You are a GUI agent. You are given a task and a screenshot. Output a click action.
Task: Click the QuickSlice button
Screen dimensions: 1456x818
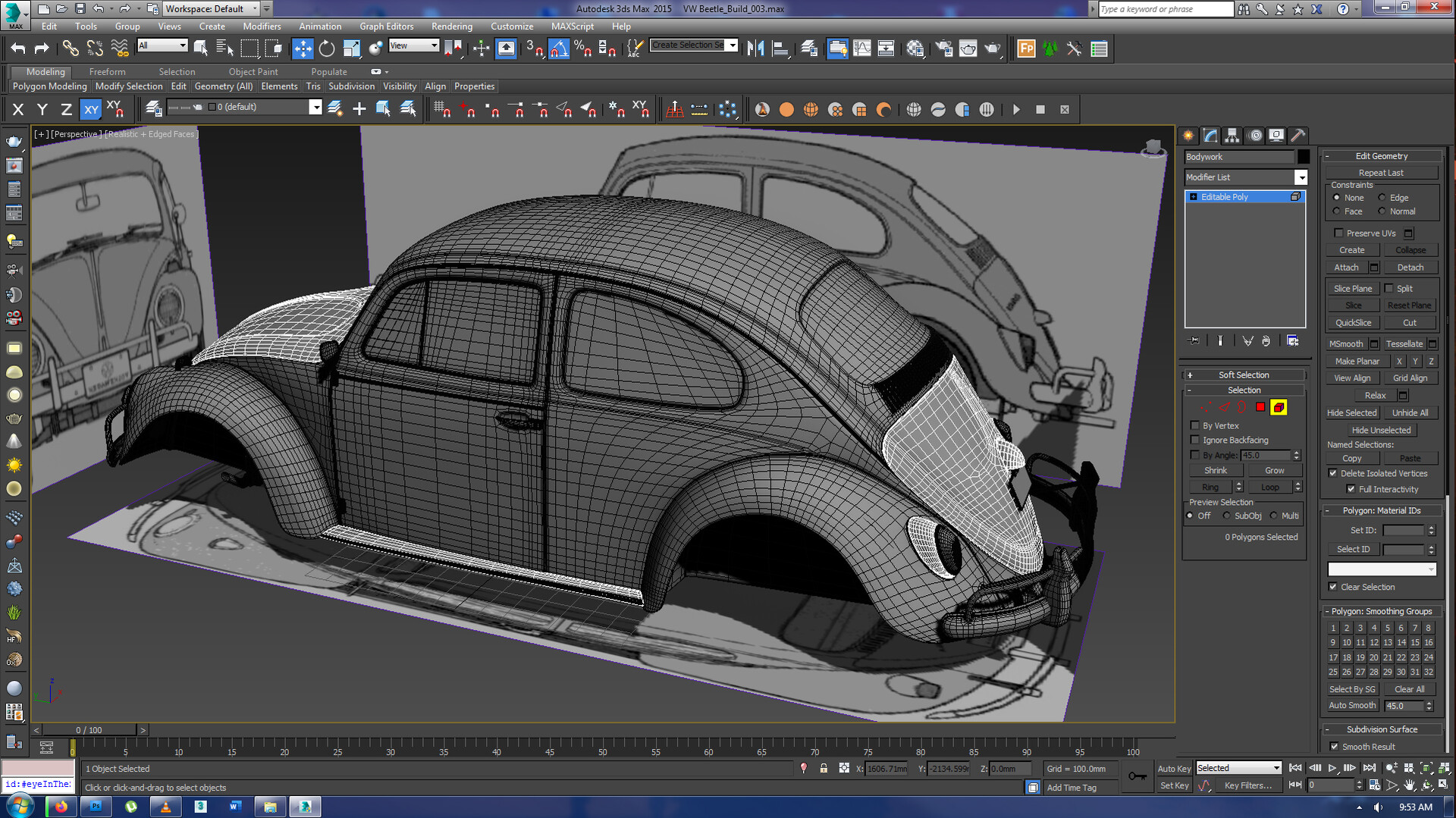tap(1352, 322)
